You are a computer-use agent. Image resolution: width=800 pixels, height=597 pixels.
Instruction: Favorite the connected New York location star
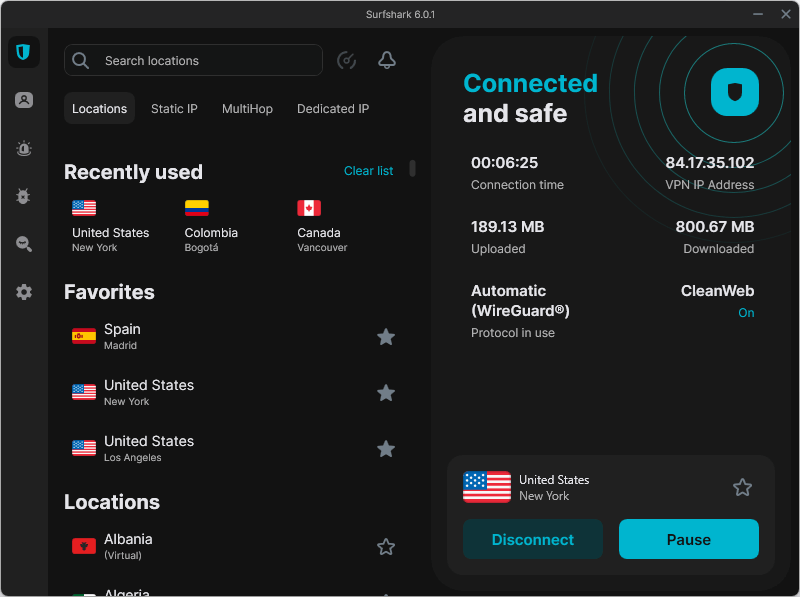tap(742, 487)
